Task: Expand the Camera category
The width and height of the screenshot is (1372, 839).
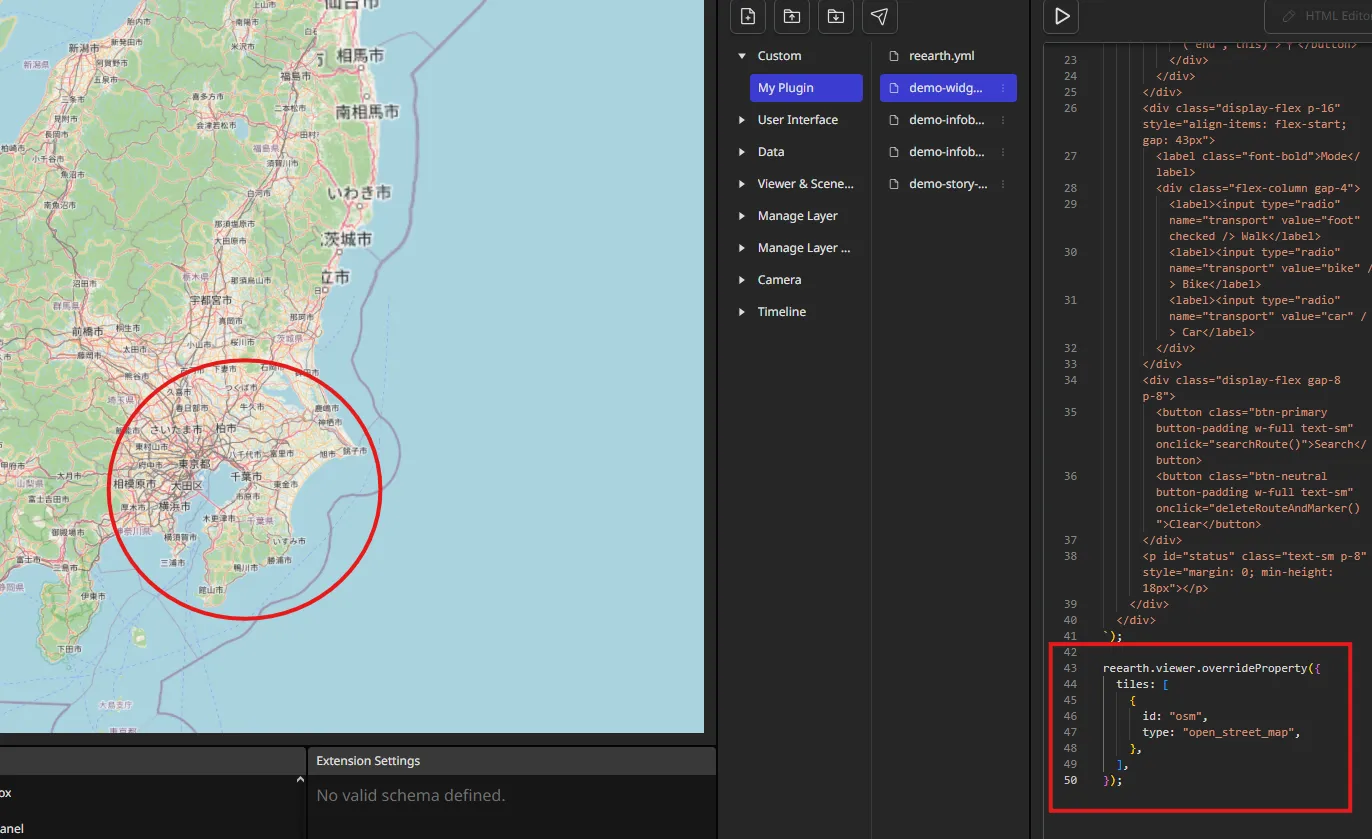Action: pos(742,280)
